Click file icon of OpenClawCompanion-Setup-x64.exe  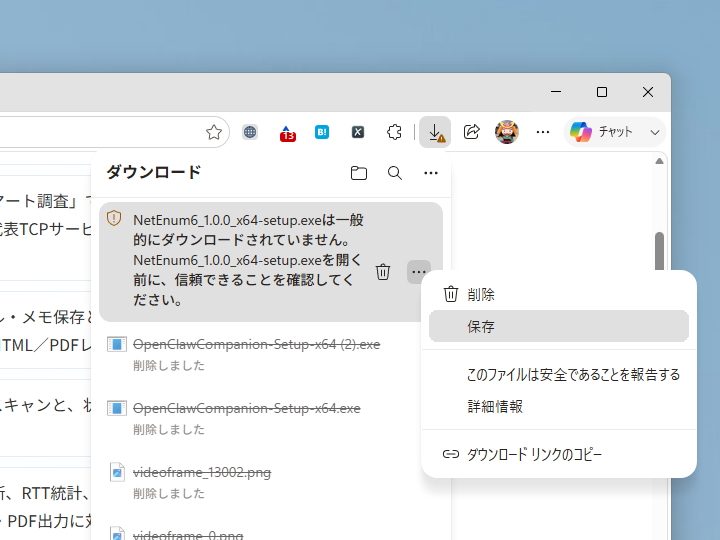tap(117, 408)
